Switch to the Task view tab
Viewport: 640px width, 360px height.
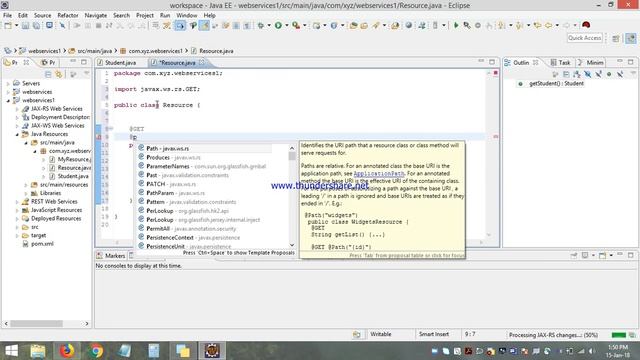click(x=560, y=62)
